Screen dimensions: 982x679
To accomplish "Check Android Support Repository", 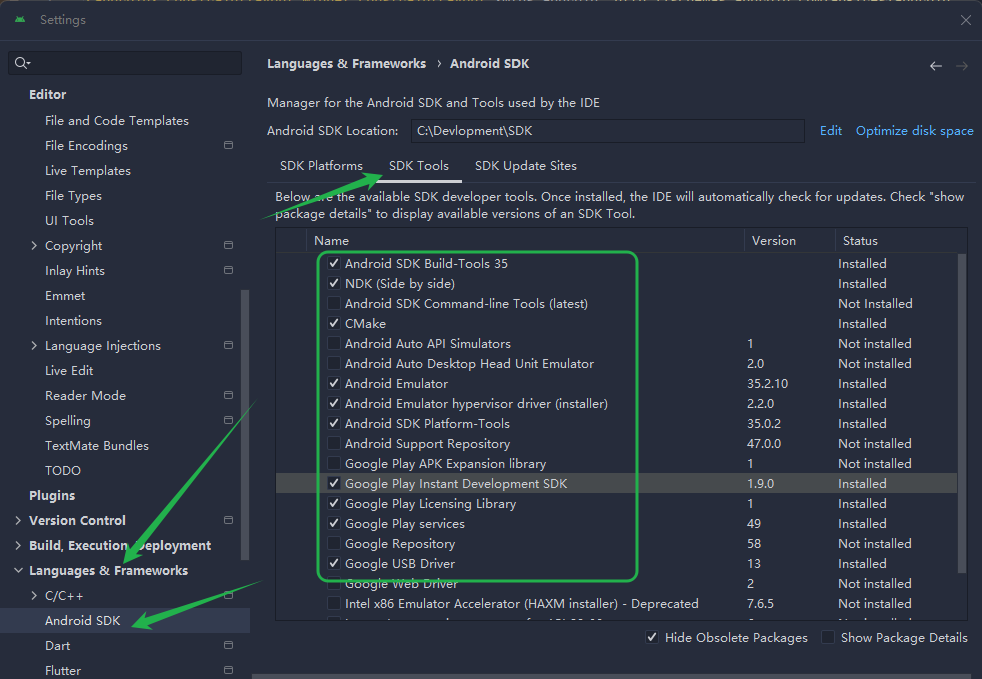I will tap(334, 444).
